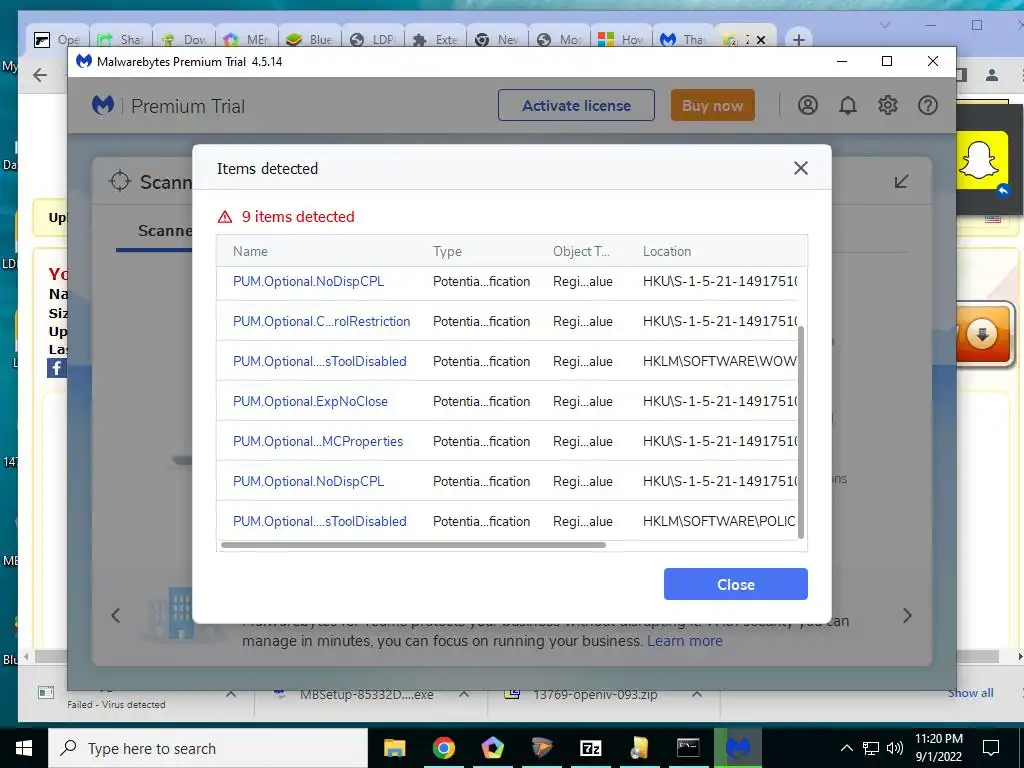Open the Windows notification center

click(991, 748)
